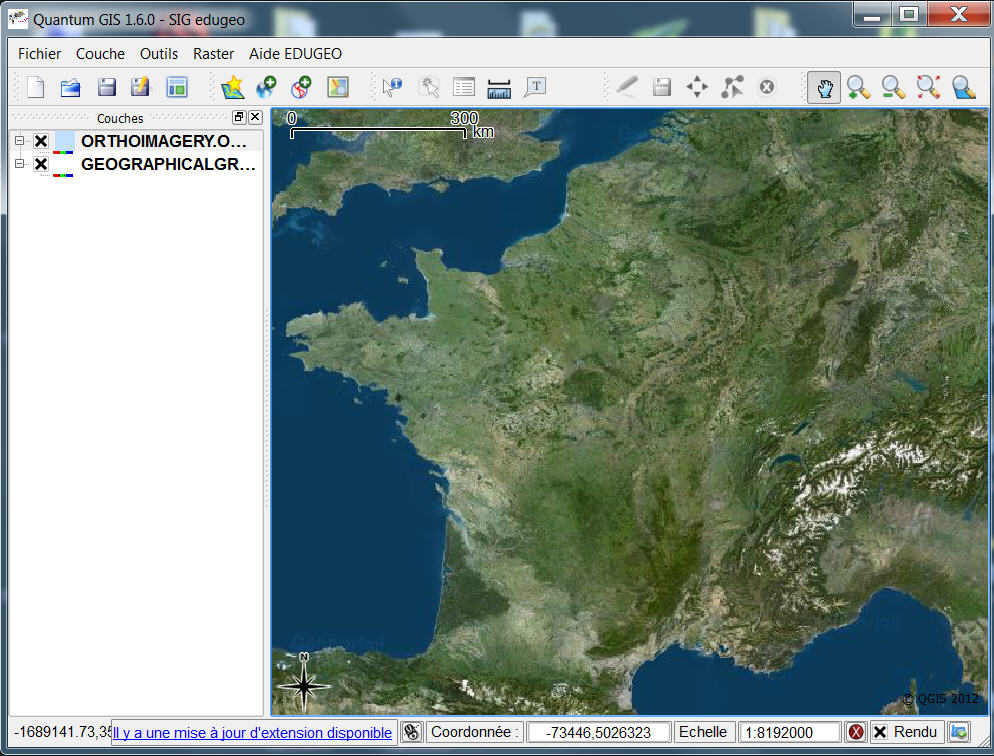
Task: Click the -1689141.73 coordinates text in status bar
Action: click(62, 732)
